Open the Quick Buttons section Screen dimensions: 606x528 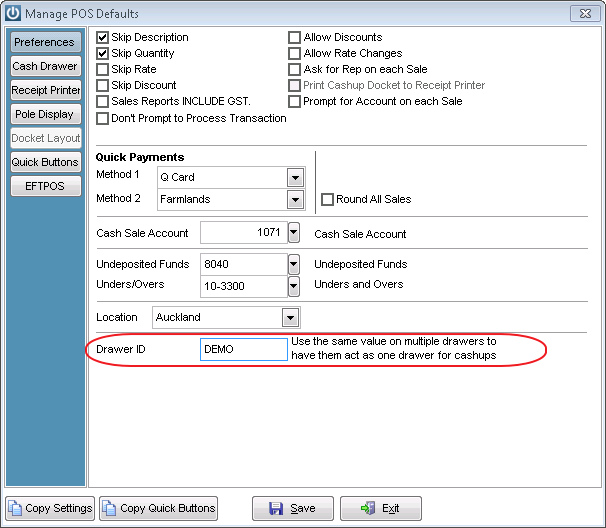[x=46, y=162]
